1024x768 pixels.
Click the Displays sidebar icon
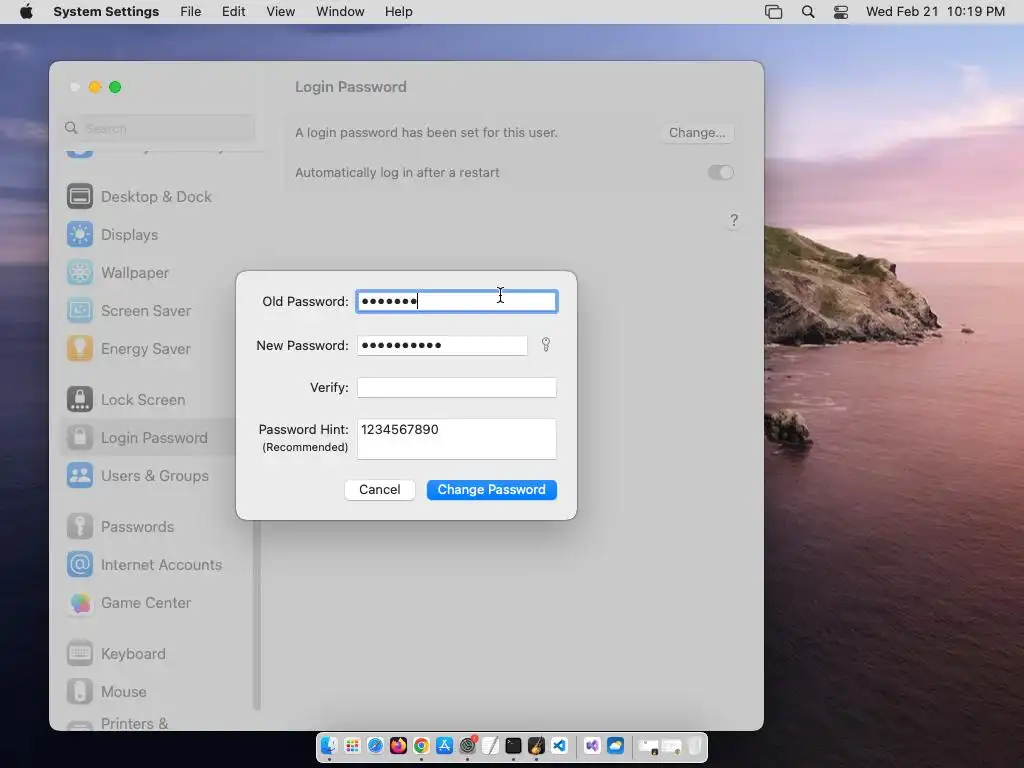pyautogui.click(x=80, y=234)
